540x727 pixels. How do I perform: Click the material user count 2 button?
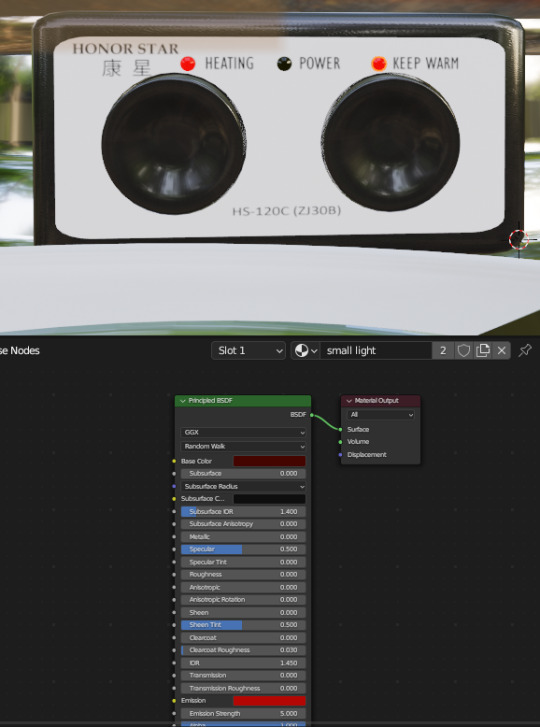click(x=443, y=351)
